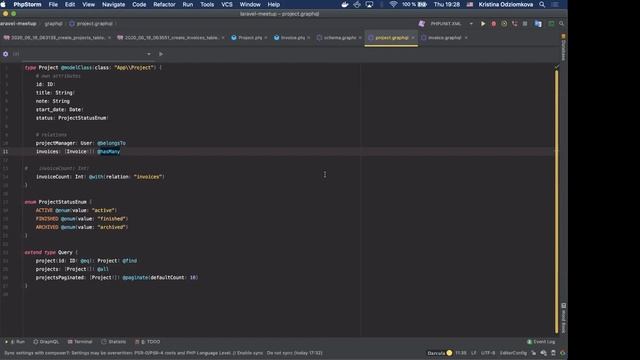Click the Wi-Fi icon in menu bar
The height and width of the screenshot is (360, 640).
(393, 4)
